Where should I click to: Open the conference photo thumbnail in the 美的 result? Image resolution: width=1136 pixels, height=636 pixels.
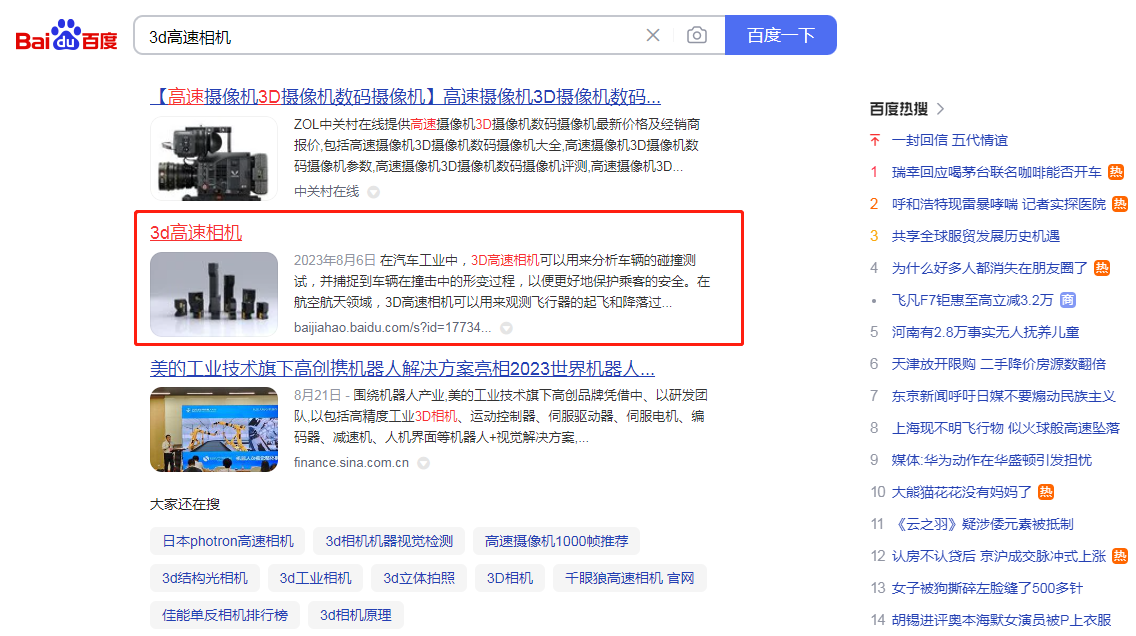pyautogui.click(x=214, y=430)
